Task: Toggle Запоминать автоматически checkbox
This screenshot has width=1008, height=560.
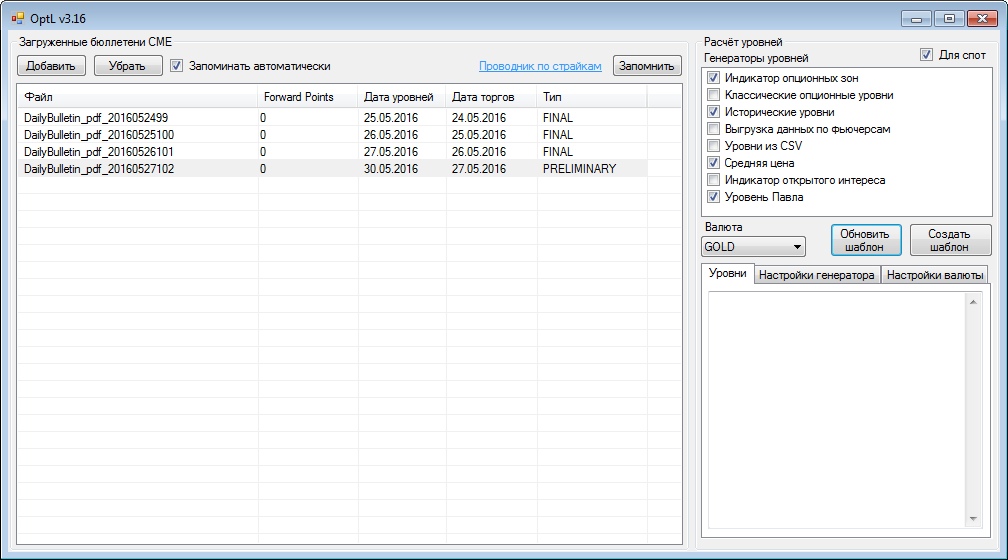Action: click(177, 66)
